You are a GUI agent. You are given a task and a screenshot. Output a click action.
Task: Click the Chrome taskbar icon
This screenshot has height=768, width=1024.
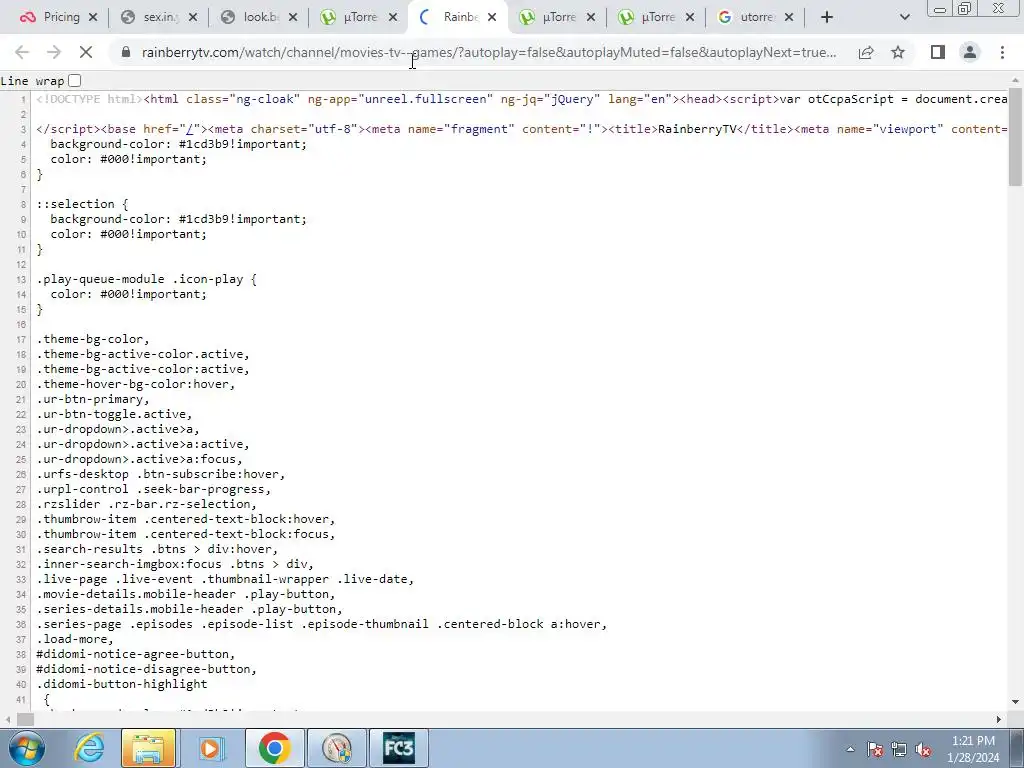pyautogui.click(x=274, y=748)
